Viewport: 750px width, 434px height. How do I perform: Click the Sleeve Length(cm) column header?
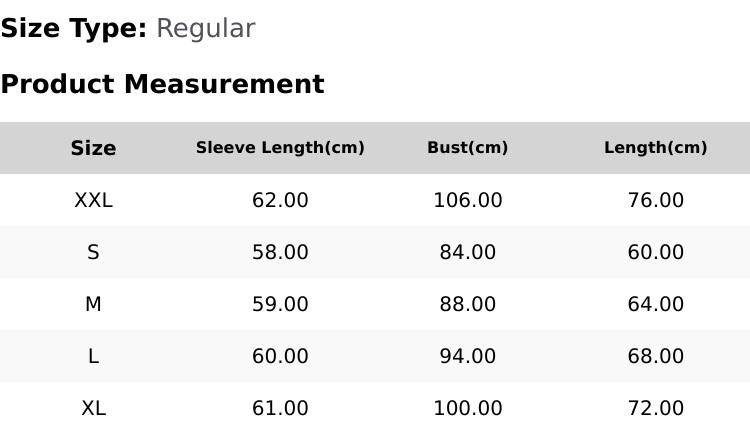[280, 147]
